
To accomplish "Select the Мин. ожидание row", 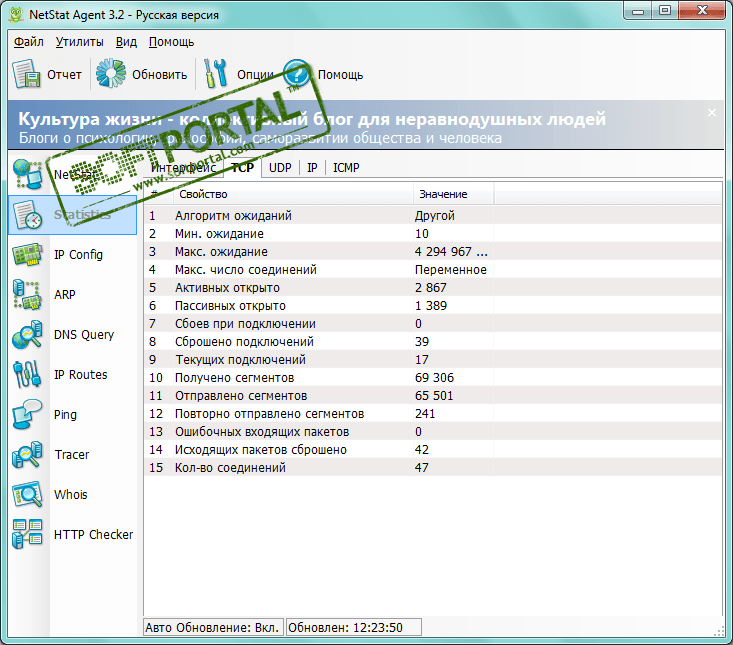I will [433, 234].
